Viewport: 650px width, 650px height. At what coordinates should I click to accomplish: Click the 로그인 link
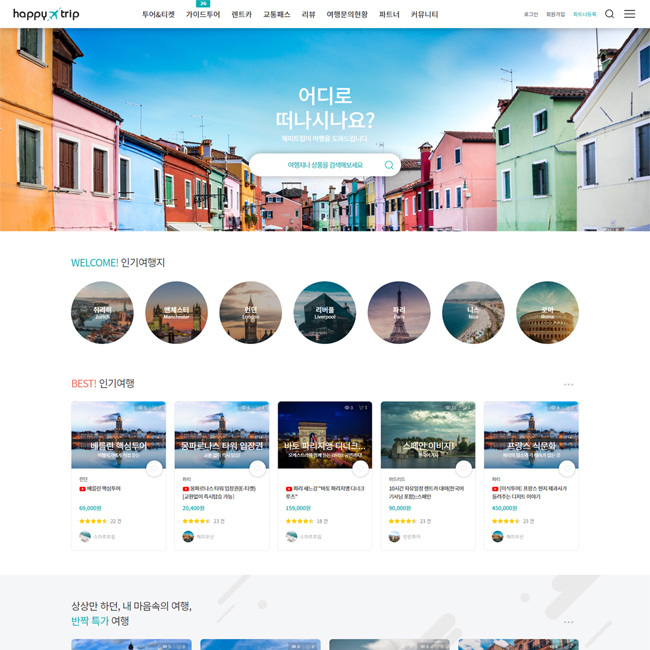click(x=531, y=14)
